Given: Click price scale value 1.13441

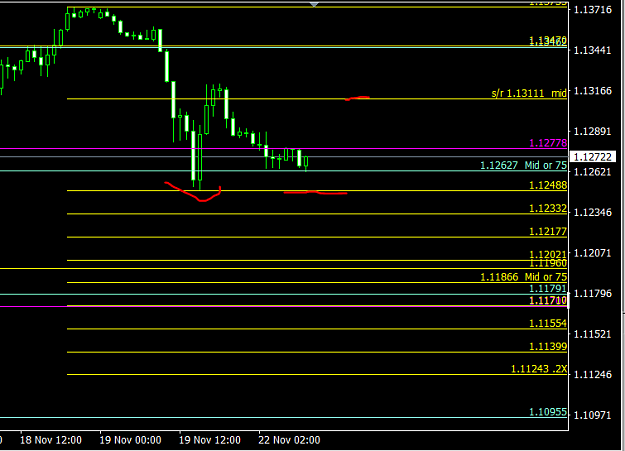Looking at the screenshot, I should 592,50.
